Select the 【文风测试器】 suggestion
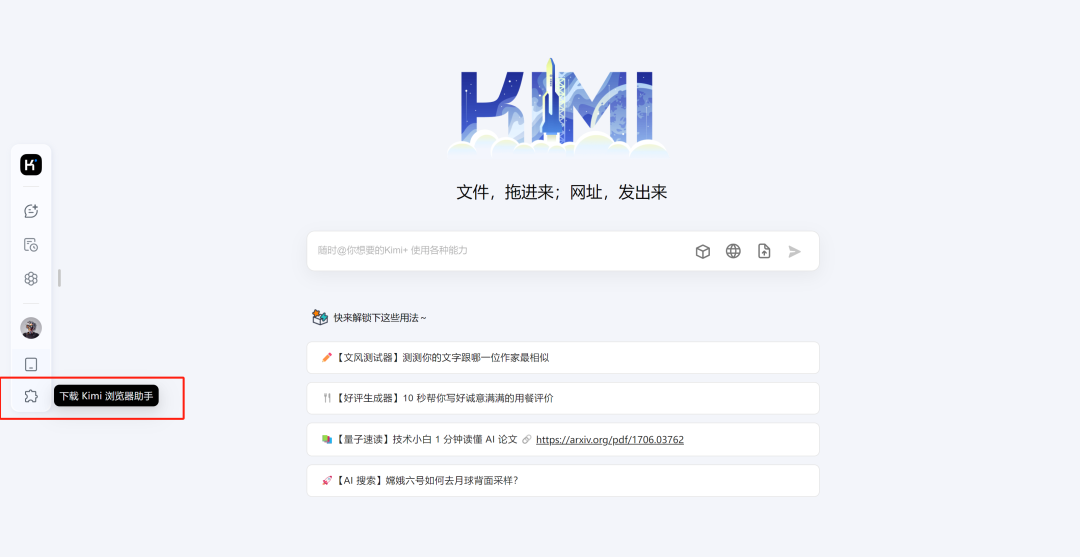 563,357
